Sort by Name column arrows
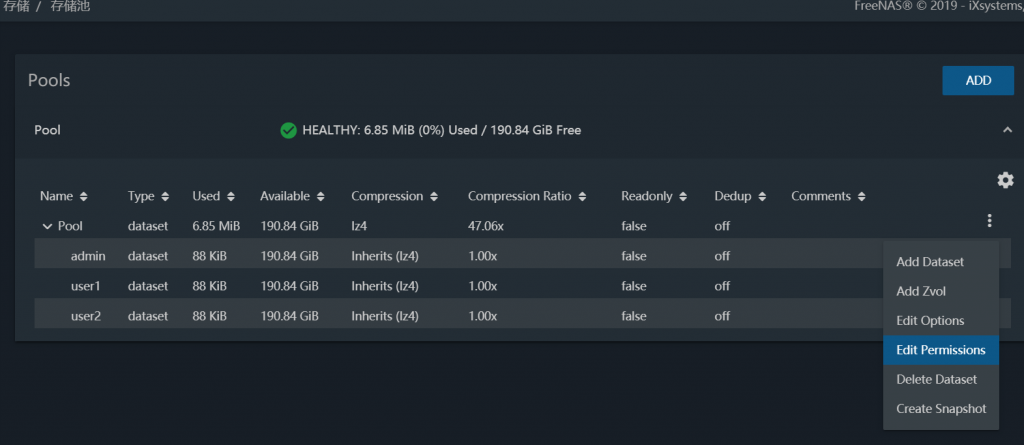 [84, 197]
